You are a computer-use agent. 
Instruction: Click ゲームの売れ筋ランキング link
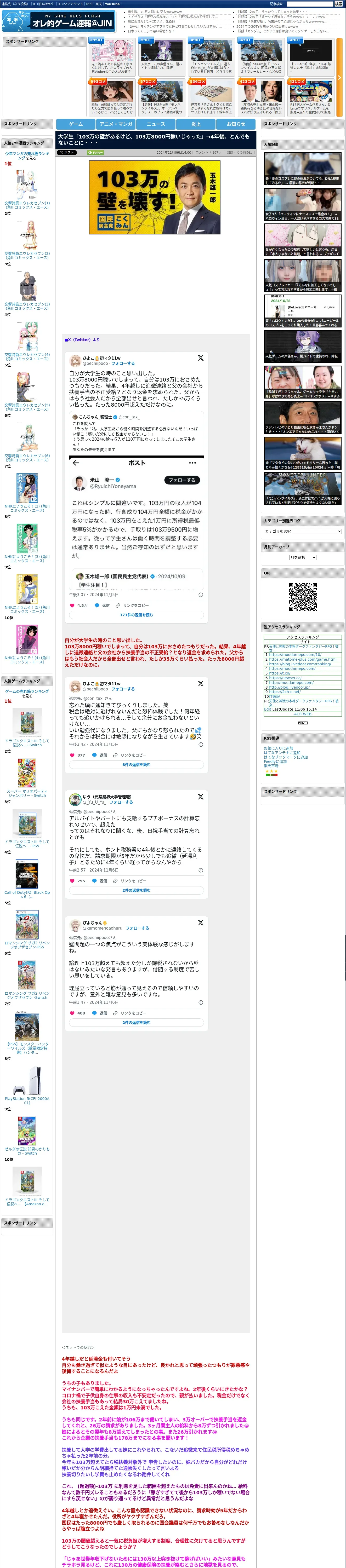tap(27, 691)
